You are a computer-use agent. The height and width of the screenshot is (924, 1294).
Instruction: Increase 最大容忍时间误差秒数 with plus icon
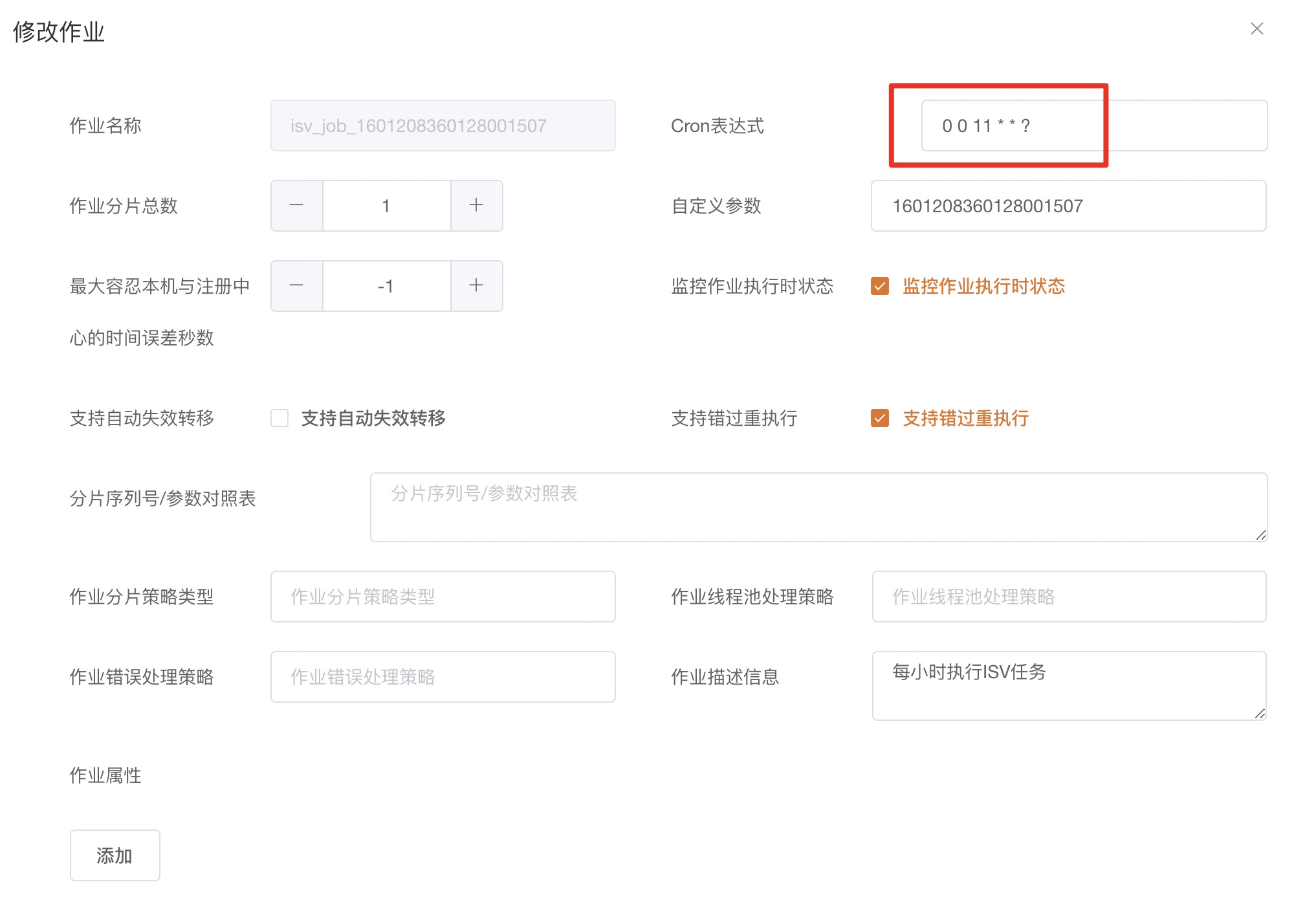pyautogui.click(x=476, y=285)
